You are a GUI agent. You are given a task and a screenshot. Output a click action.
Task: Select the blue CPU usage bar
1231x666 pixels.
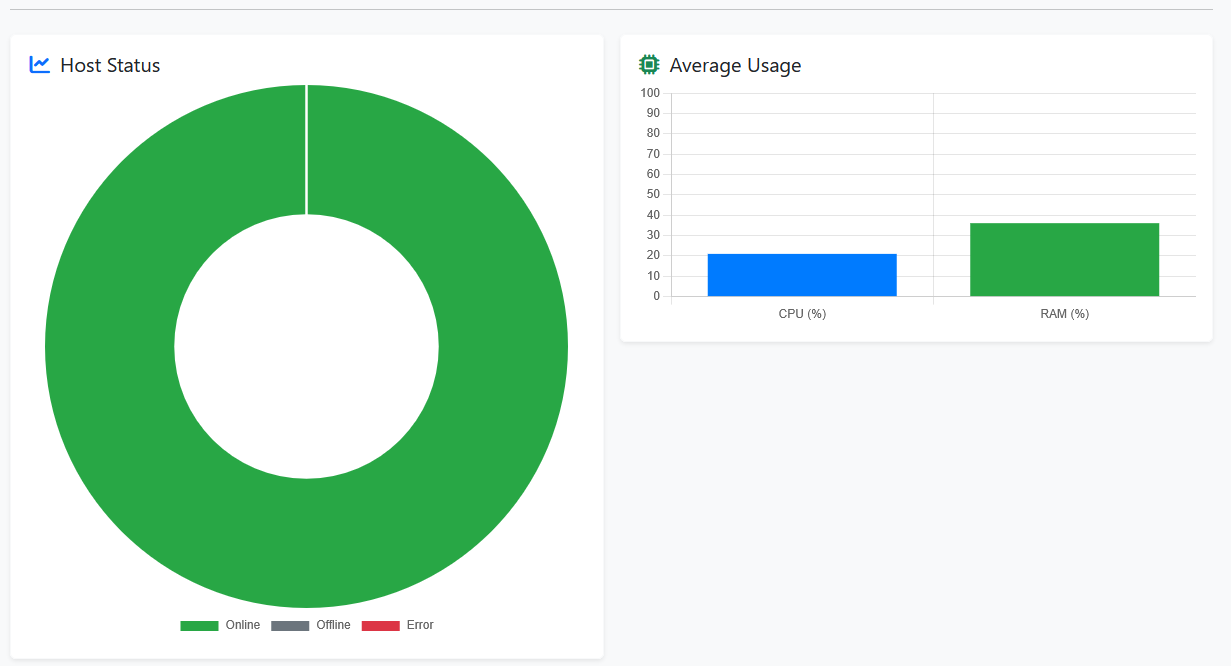tap(802, 275)
